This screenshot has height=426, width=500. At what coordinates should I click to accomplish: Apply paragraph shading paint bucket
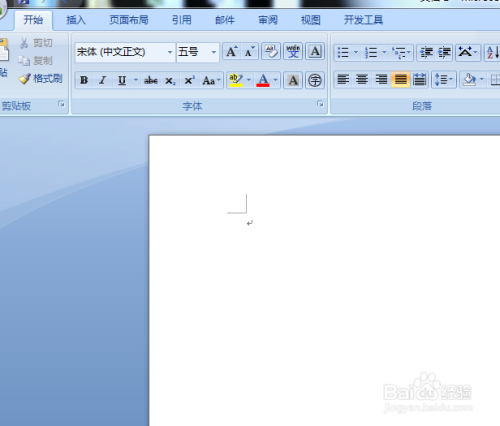pyautogui.click(x=469, y=80)
